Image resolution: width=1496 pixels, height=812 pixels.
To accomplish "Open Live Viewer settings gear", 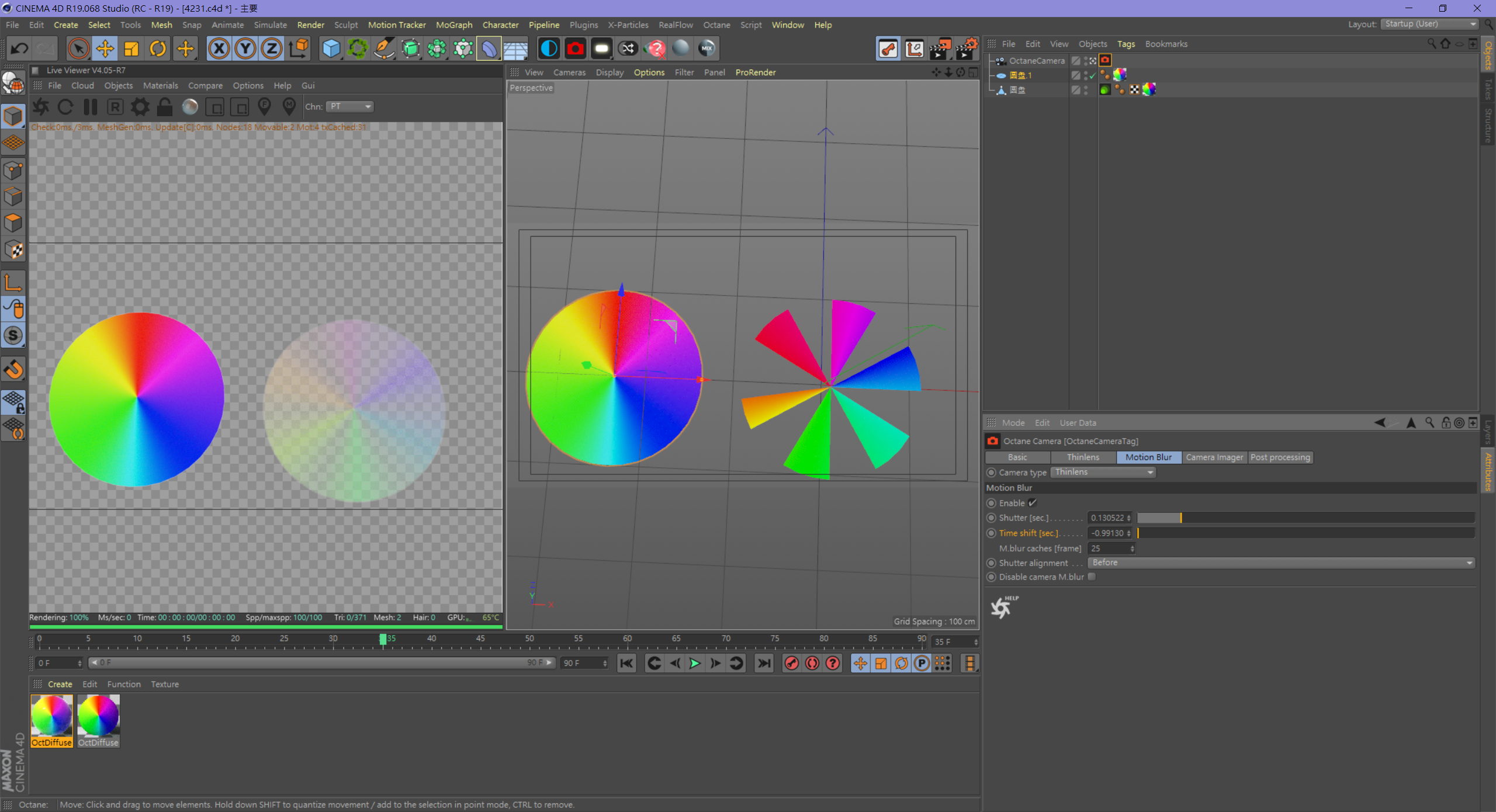I will (x=140, y=107).
